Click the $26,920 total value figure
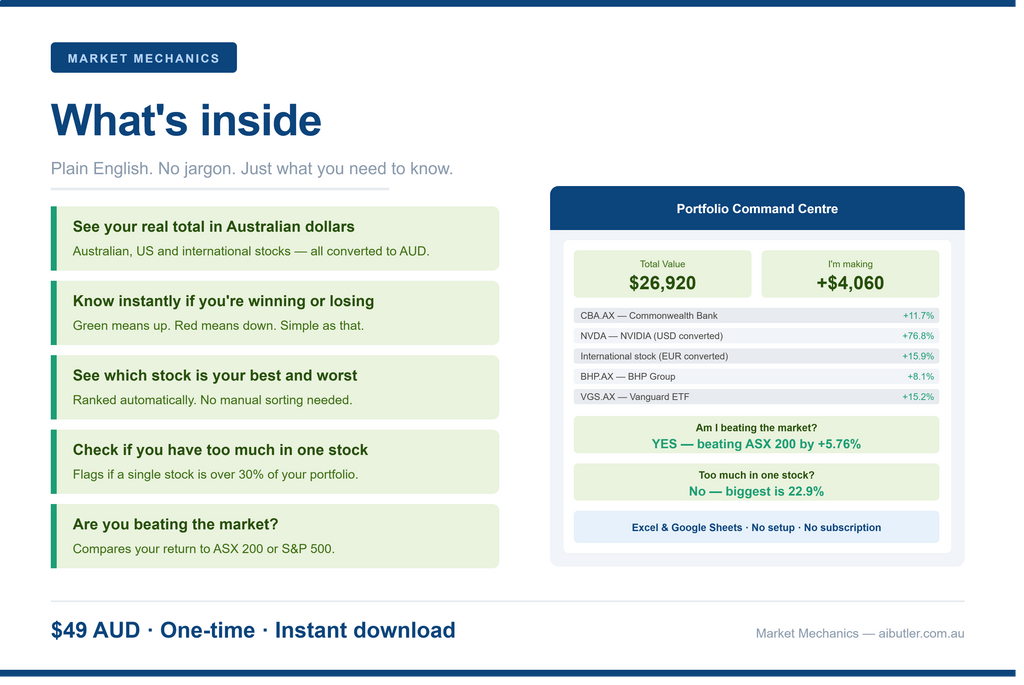The height and width of the screenshot is (685, 1024). (x=662, y=283)
